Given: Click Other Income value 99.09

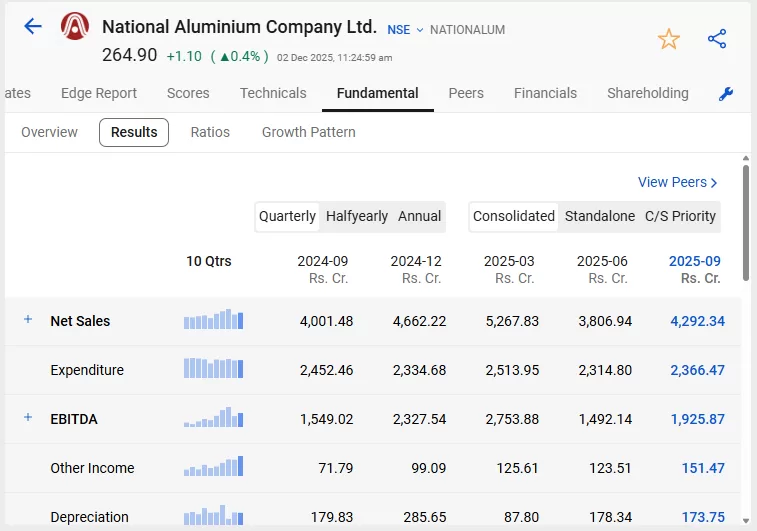Looking at the screenshot, I should tap(429, 468).
